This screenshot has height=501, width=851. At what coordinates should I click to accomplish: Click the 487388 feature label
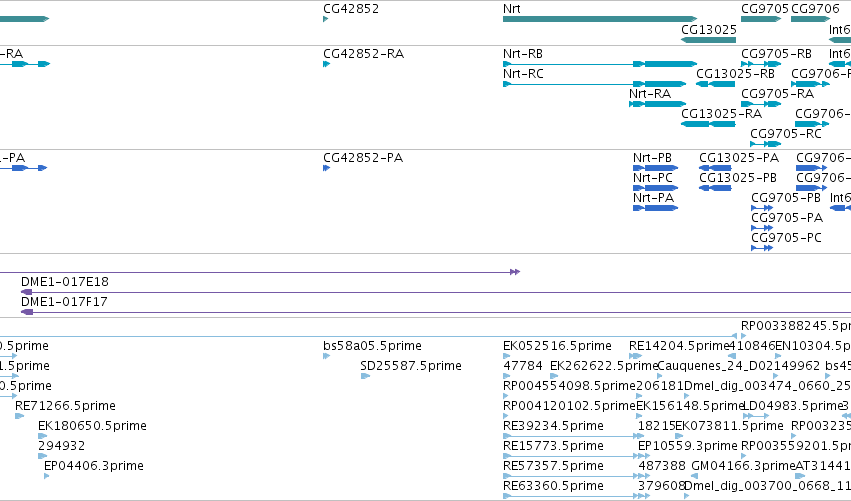point(662,466)
